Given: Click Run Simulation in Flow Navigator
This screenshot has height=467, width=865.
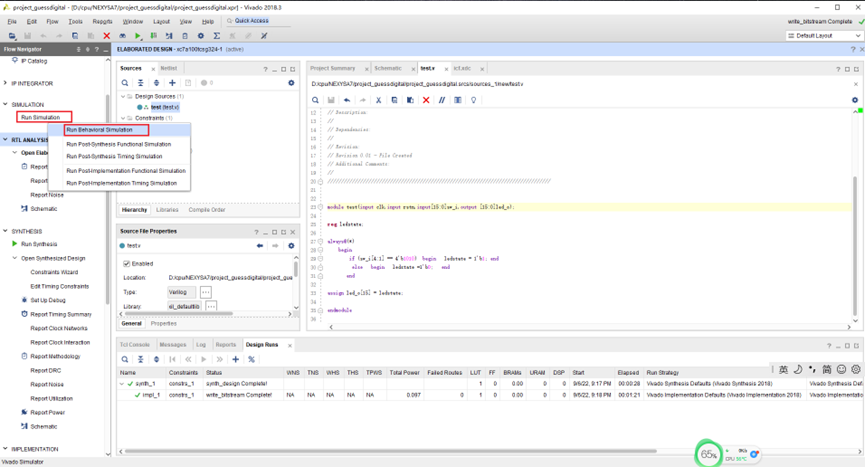Looking at the screenshot, I should tap(41, 118).
